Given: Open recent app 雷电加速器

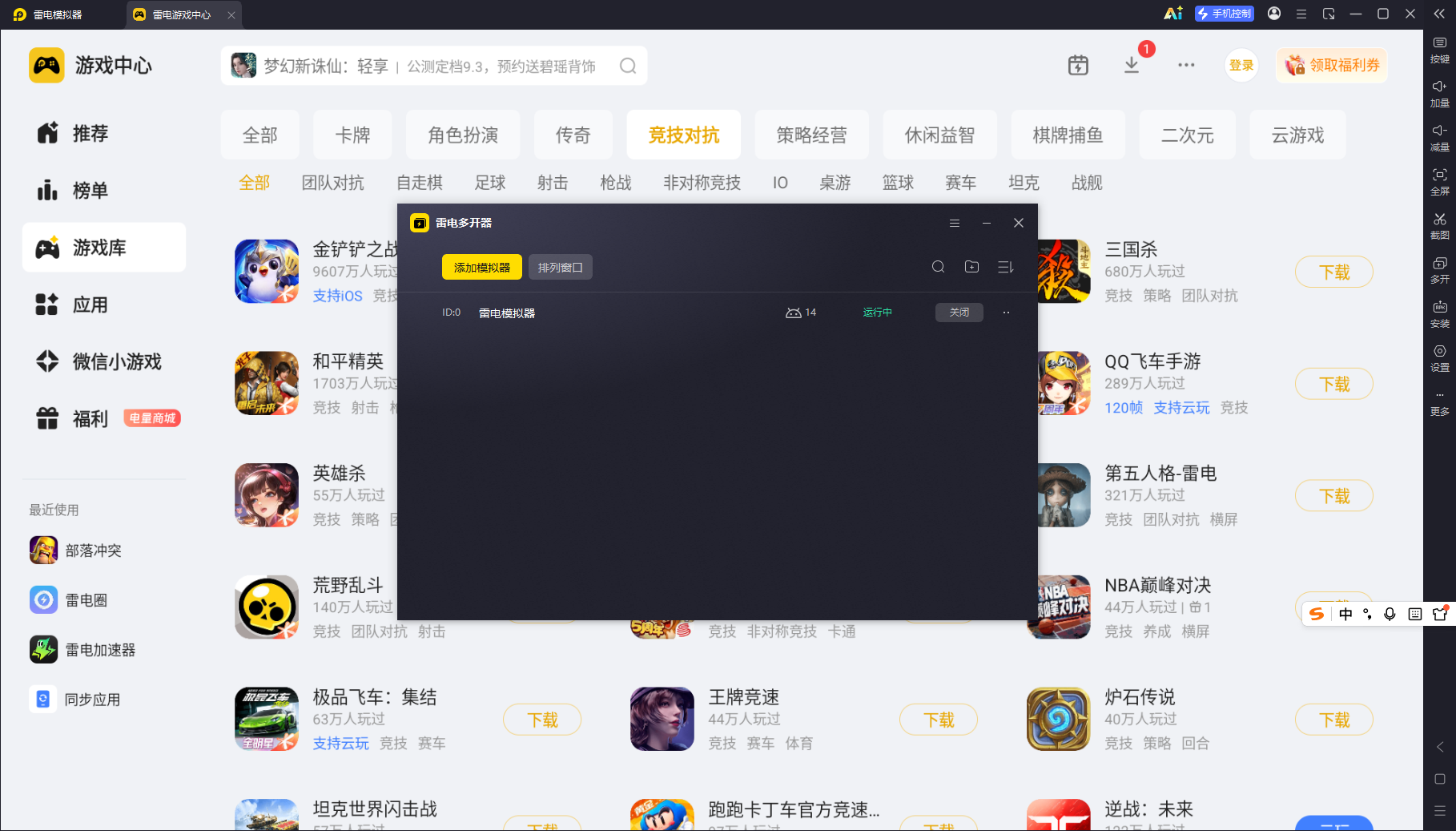Looking at the screenshot, I should pyautogui.click(x=83, y=650).
